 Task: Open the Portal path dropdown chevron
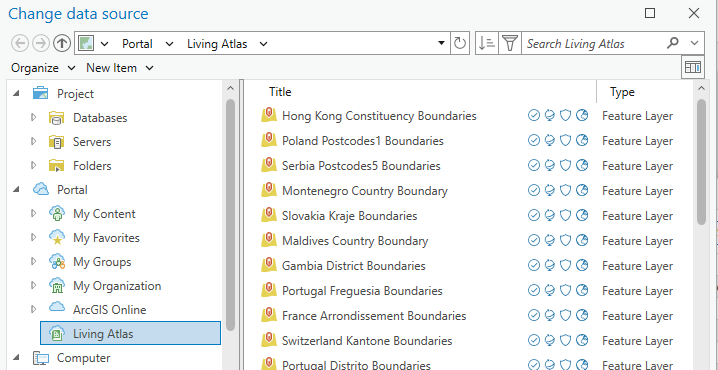tap(169, 44)
